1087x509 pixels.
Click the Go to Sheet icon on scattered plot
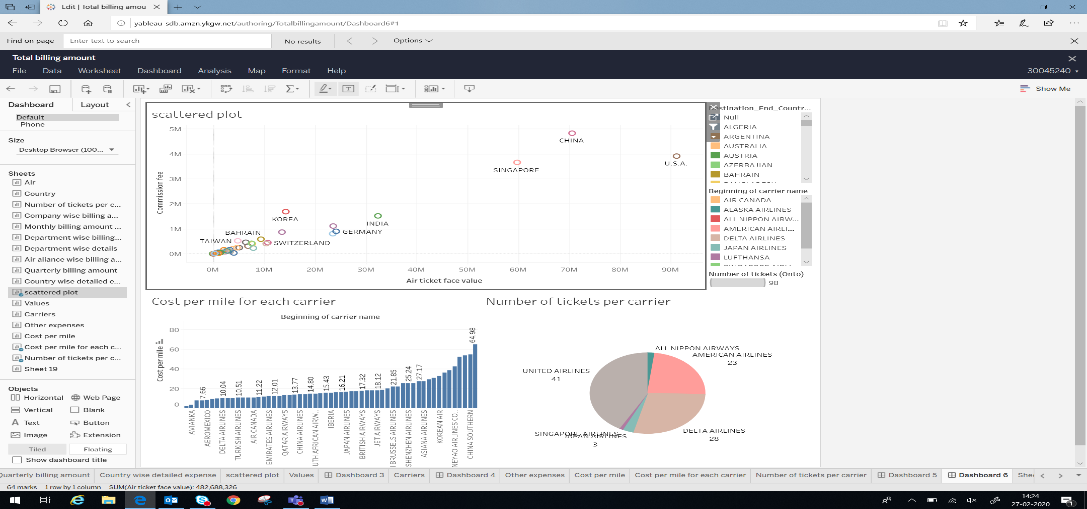713,117
